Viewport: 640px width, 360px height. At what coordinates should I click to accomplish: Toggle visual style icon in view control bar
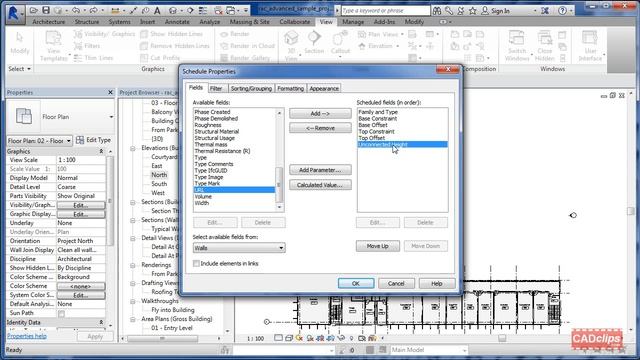289,338
